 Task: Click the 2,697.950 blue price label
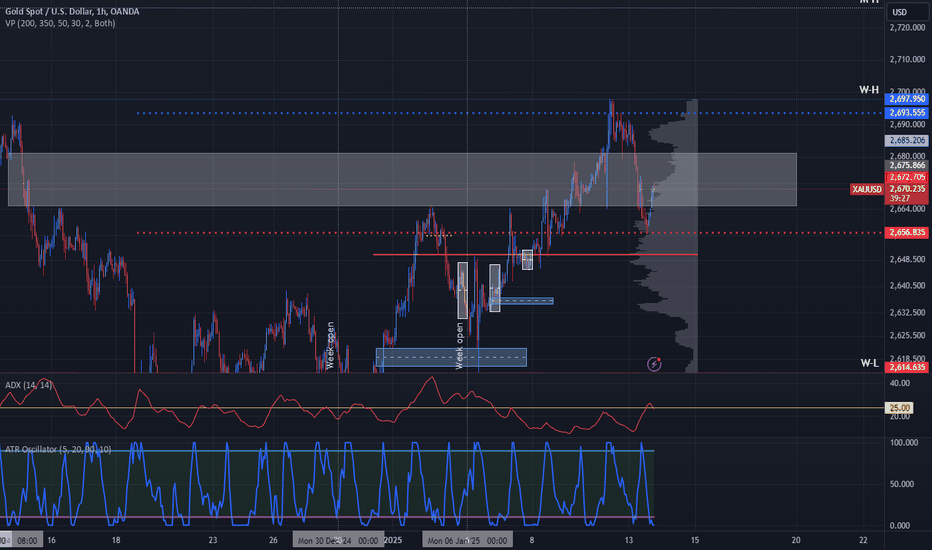click(906, 99)
